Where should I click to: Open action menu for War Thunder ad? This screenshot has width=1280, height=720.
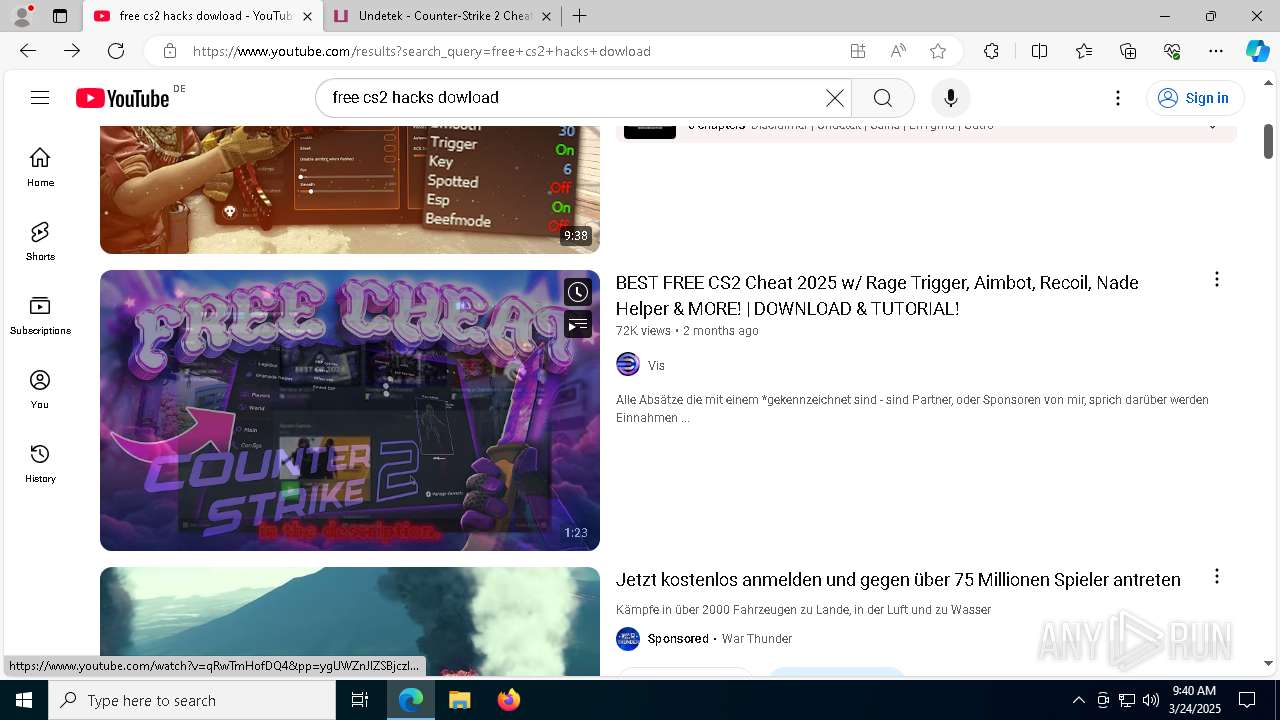[1216, 576]
